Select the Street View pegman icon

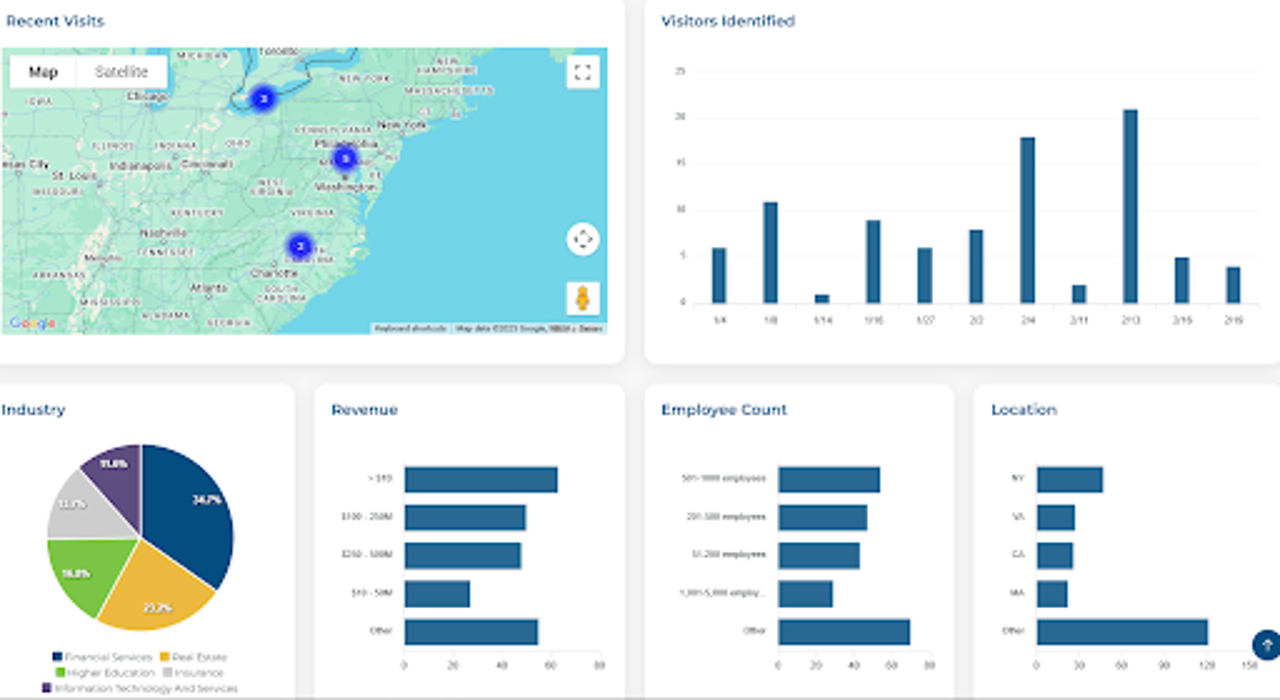click(x=583, y=298)
